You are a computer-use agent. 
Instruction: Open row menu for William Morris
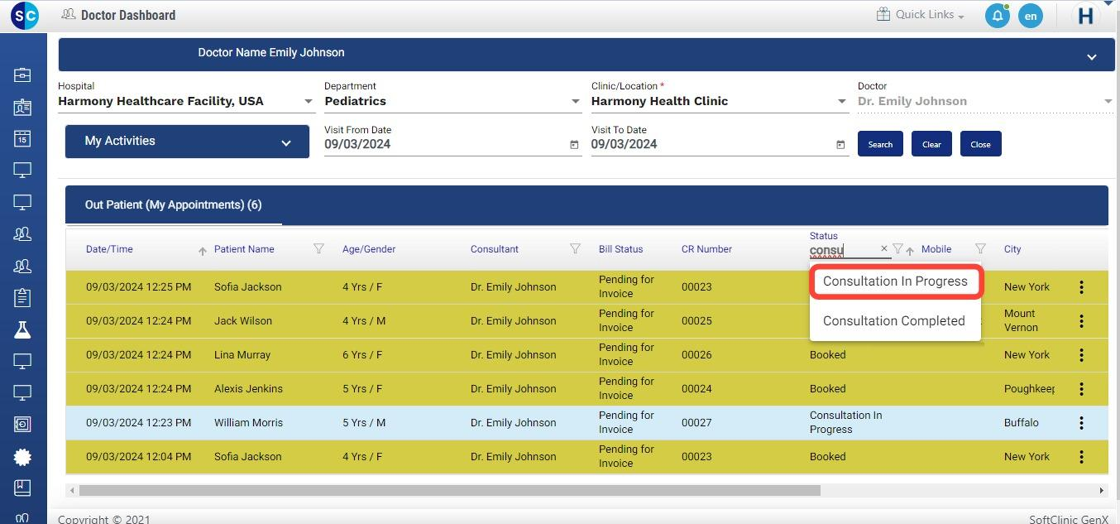1081,423
